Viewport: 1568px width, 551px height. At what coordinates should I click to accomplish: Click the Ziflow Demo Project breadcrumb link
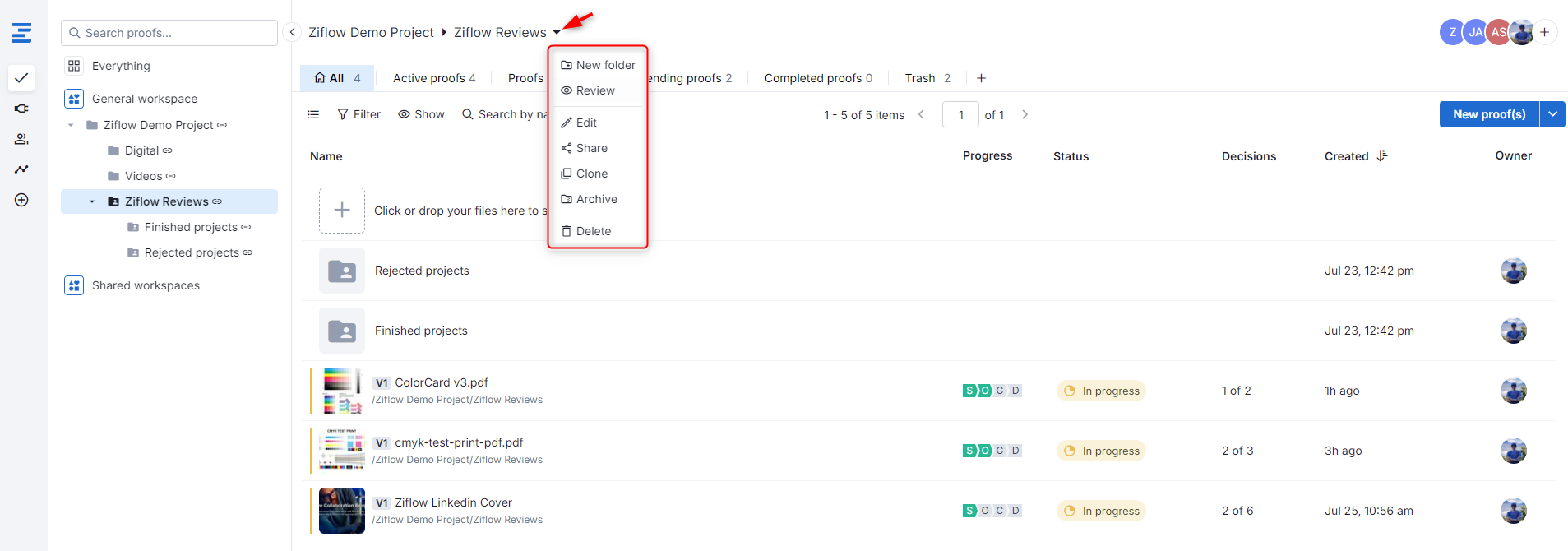point(371,32)
